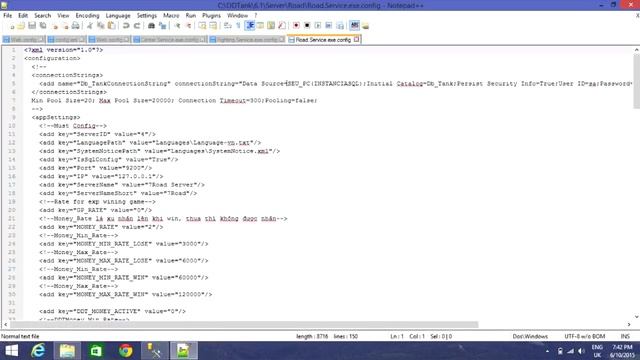This screenshot has width=640, height=360.
Task: Open the Windows Start button
Action: (11, 351)
